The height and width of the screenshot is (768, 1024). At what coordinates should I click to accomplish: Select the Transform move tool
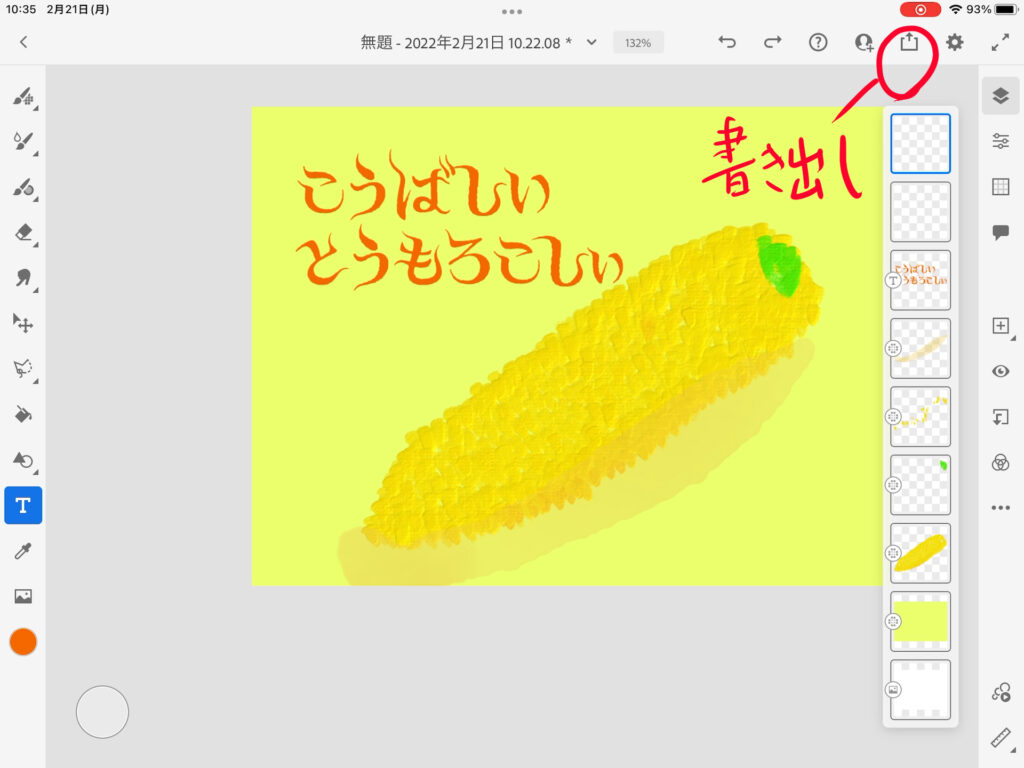click(x=23, y=322)
